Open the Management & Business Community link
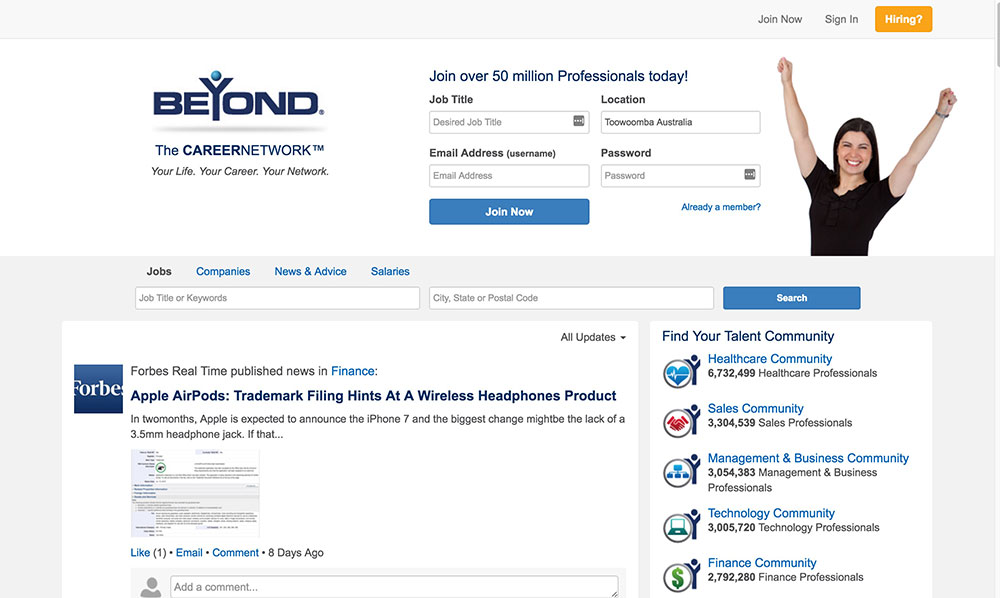Screen dimensions: 1000x598 point(808,458)
